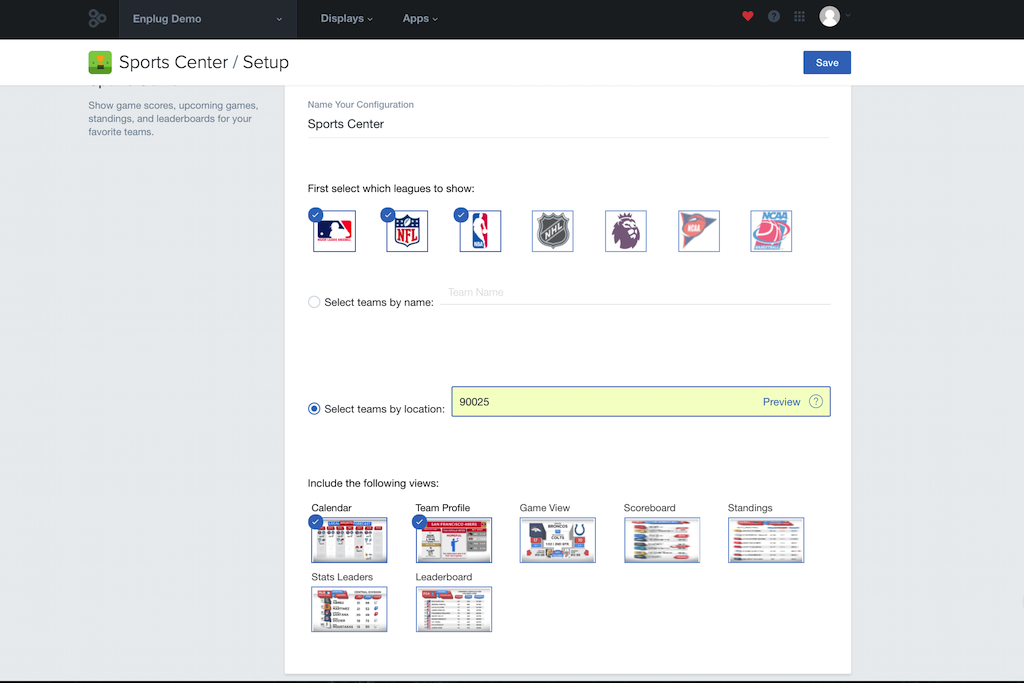Deselect the NBA league logo
The height and width of the screenshot is (683, 1024).
coord(480,231)
